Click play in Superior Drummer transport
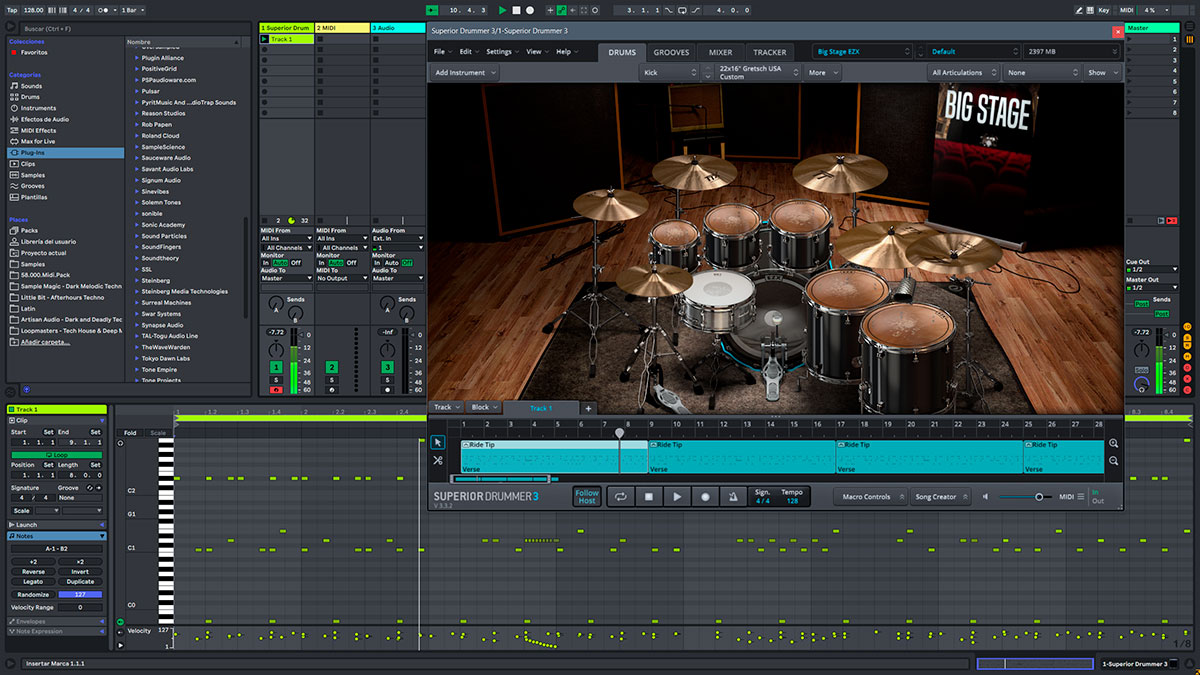Viewport: 1200px width, 675px height. 677,497
